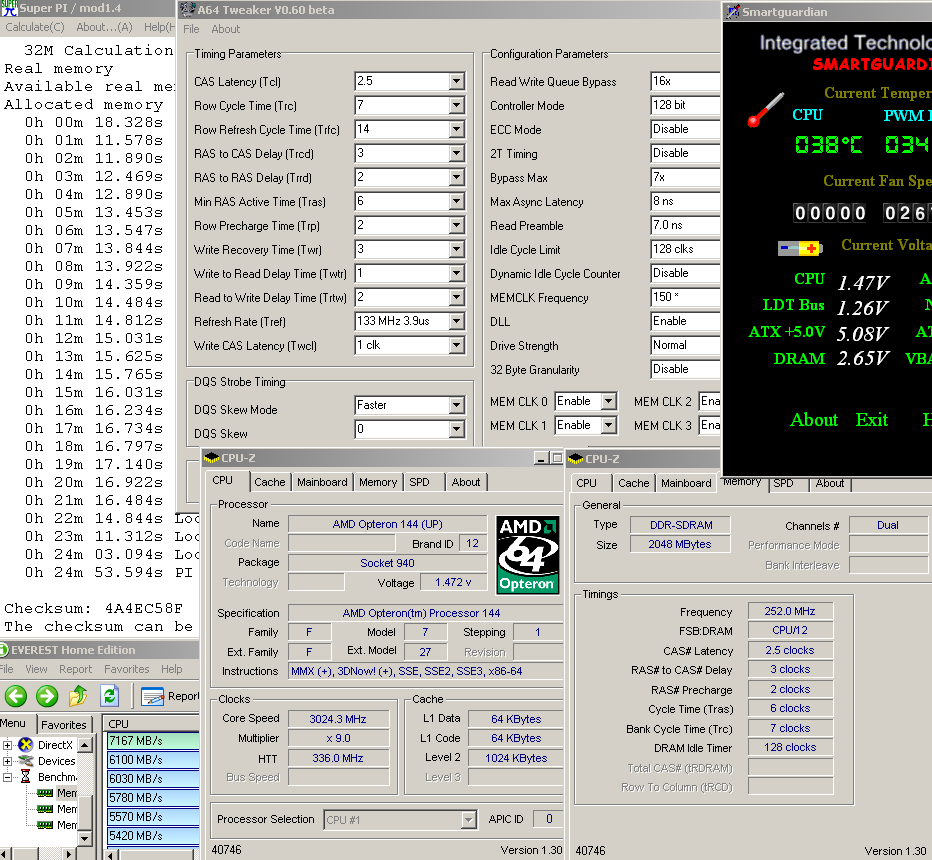The image size is (932, 860).
Task: Open the Report wizard icon
Action: (153, 696)
